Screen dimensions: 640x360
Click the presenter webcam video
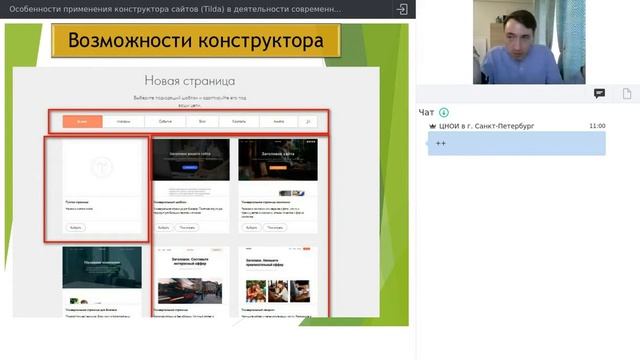[x=529, y=42]
